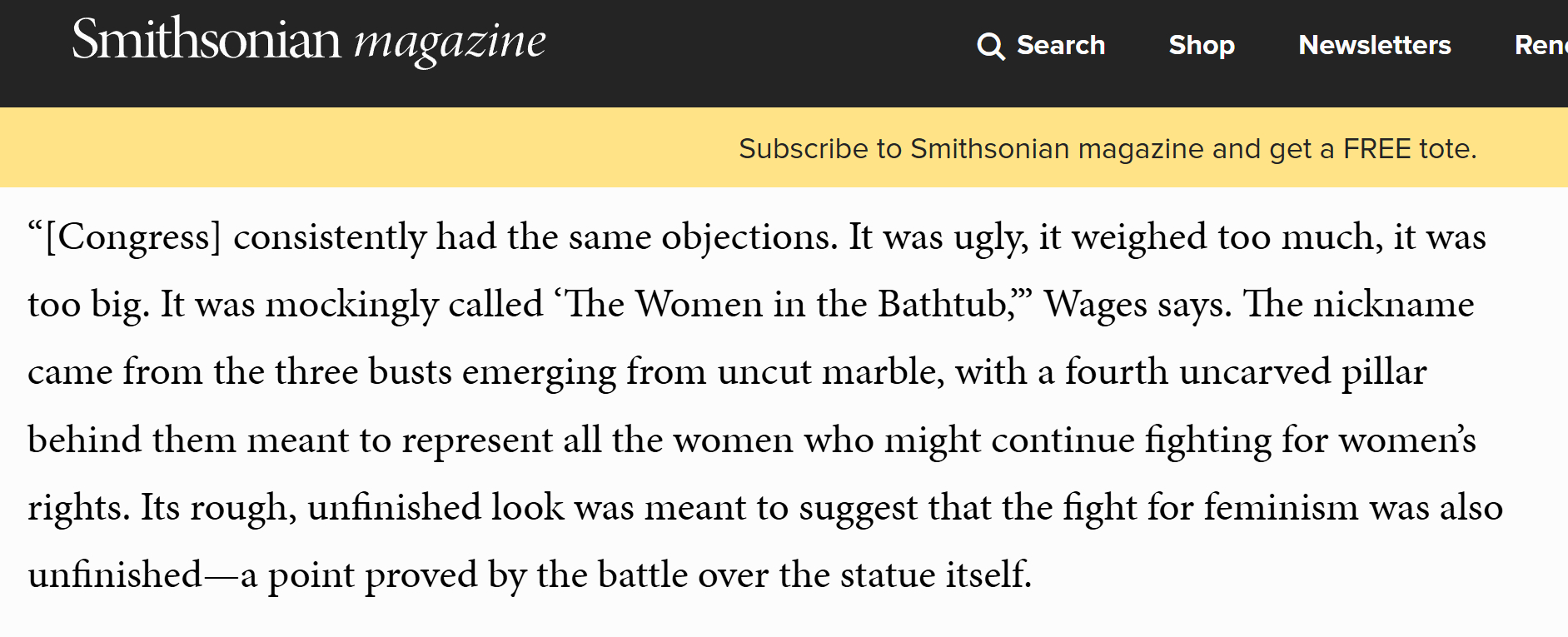Open the Search label in the header
The height and width of the screenshot is (637, 1568).
[1061, 45]
